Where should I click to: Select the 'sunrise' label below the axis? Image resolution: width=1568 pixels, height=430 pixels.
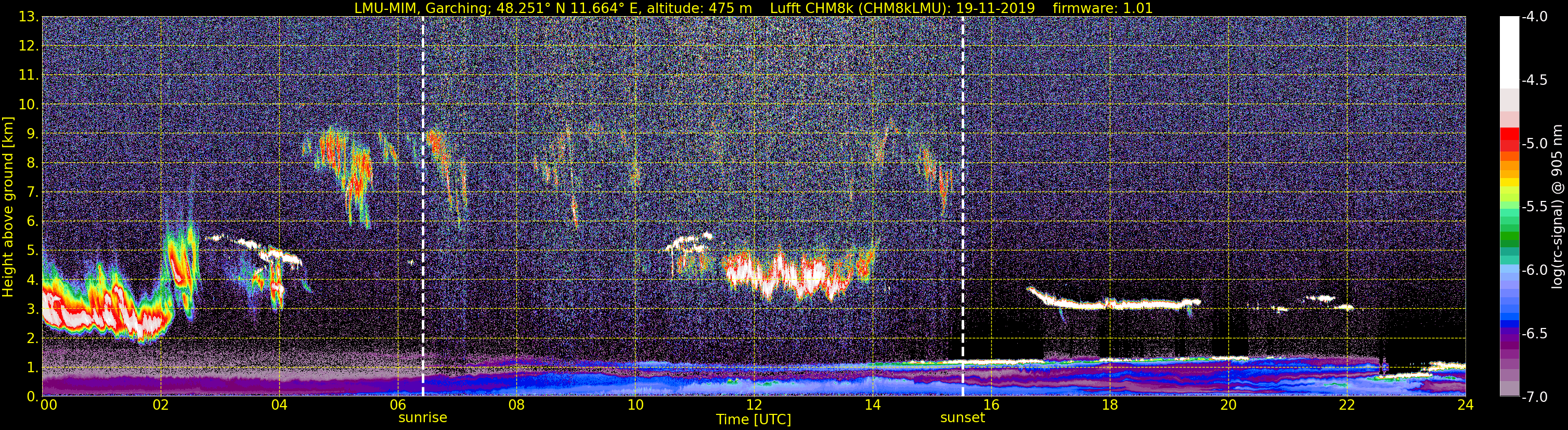tap(422, 418)
